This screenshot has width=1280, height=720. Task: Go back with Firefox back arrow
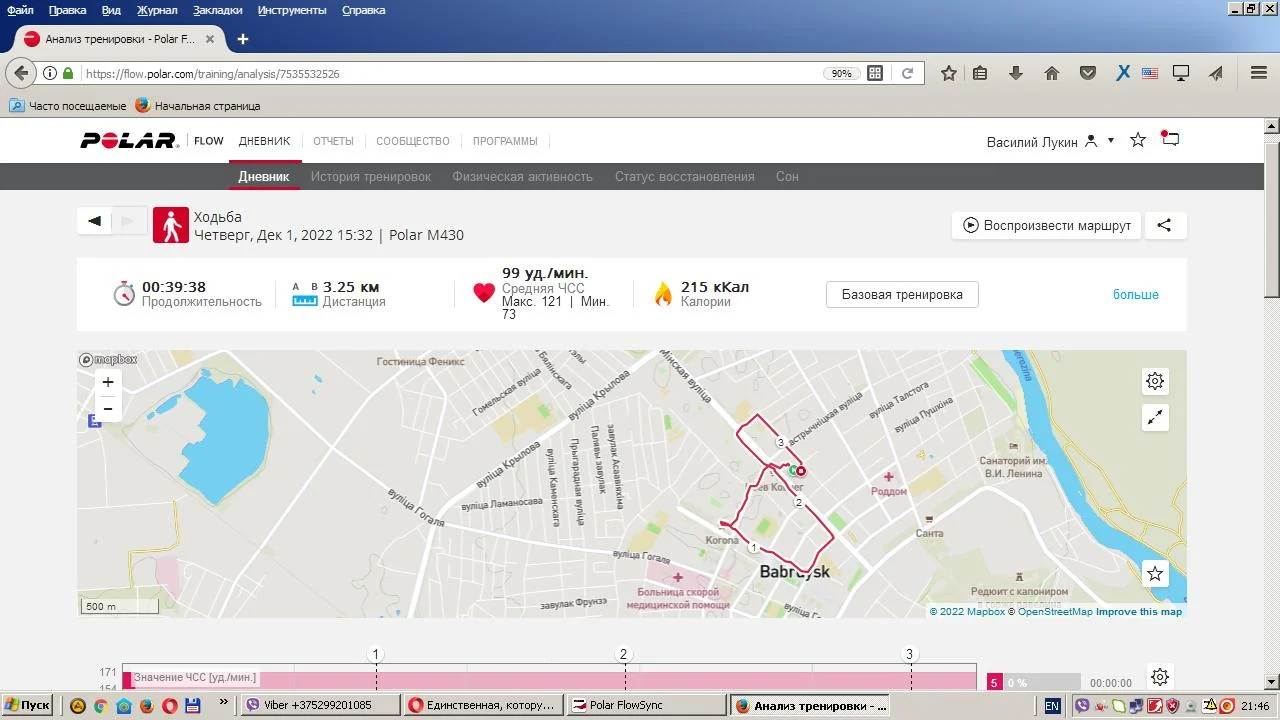21,73
